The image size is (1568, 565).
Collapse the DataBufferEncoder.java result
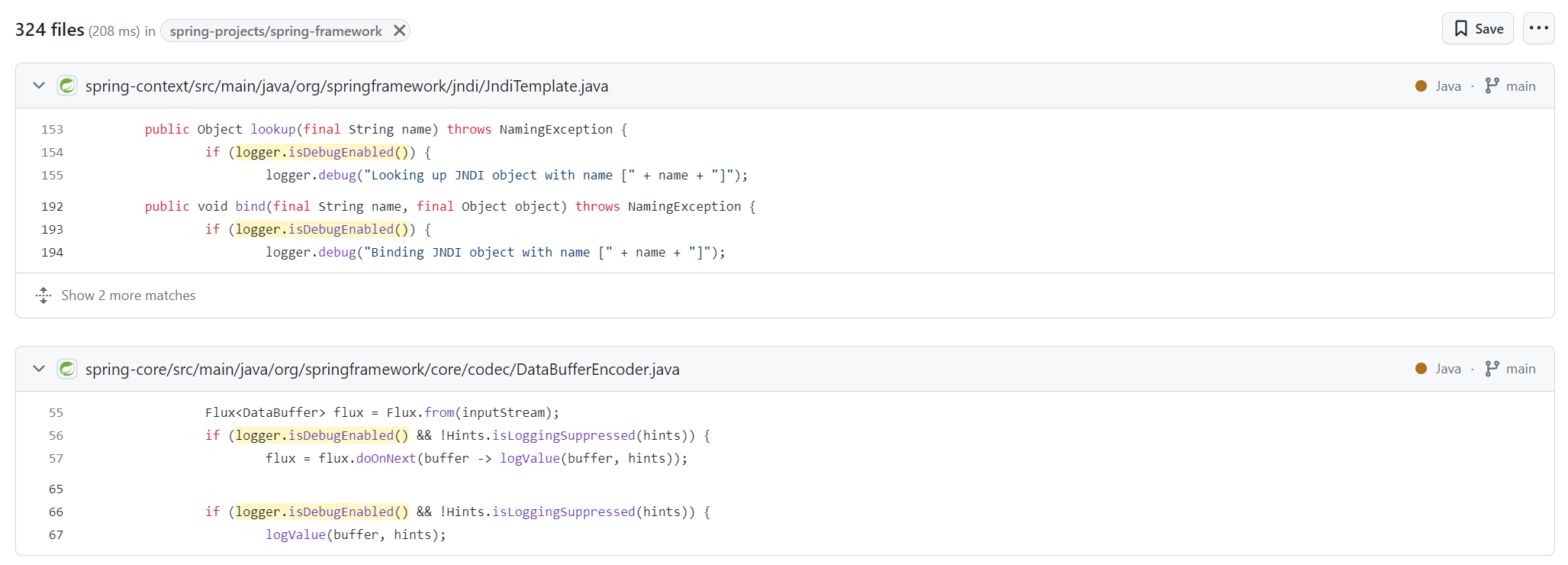point(39,369)
